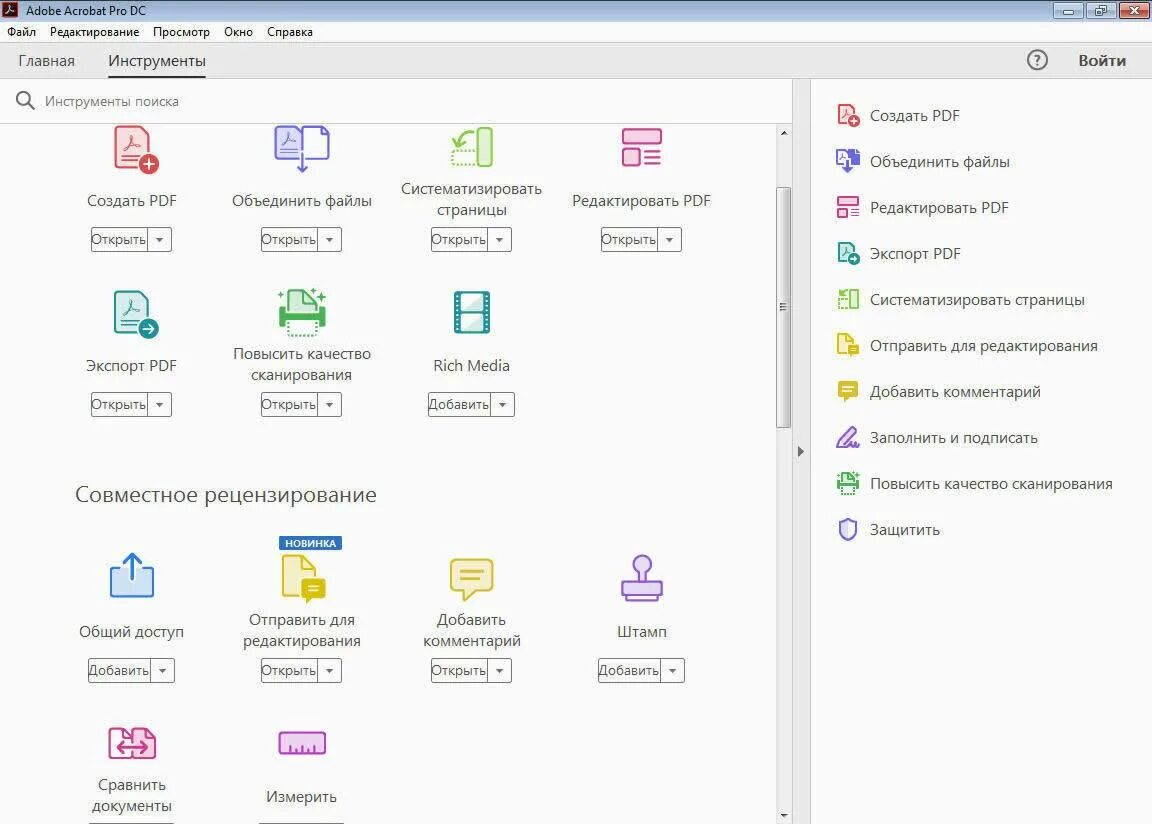The width and height of the screenshot is (1152, 824).
Task: Click Добавить button under Rich Media
Action: point(459,405)
